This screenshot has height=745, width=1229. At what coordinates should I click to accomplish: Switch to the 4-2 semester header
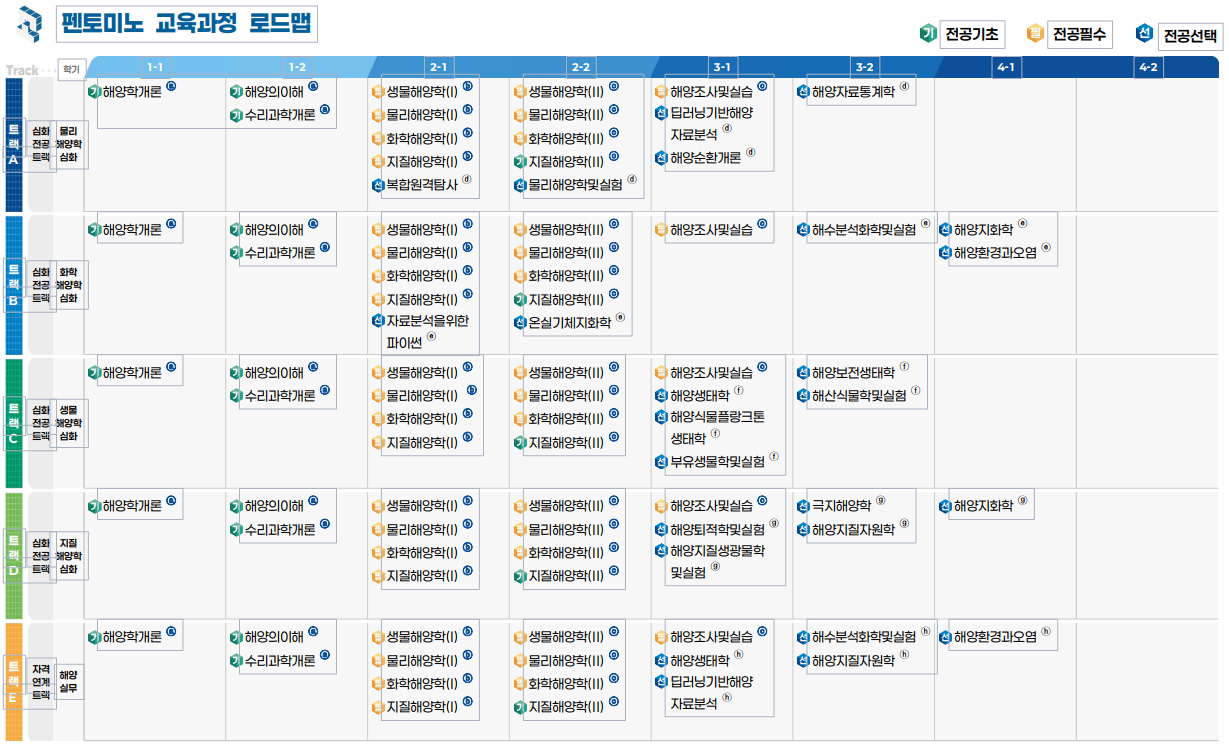pyautogui.click(x=1147, y=67)
